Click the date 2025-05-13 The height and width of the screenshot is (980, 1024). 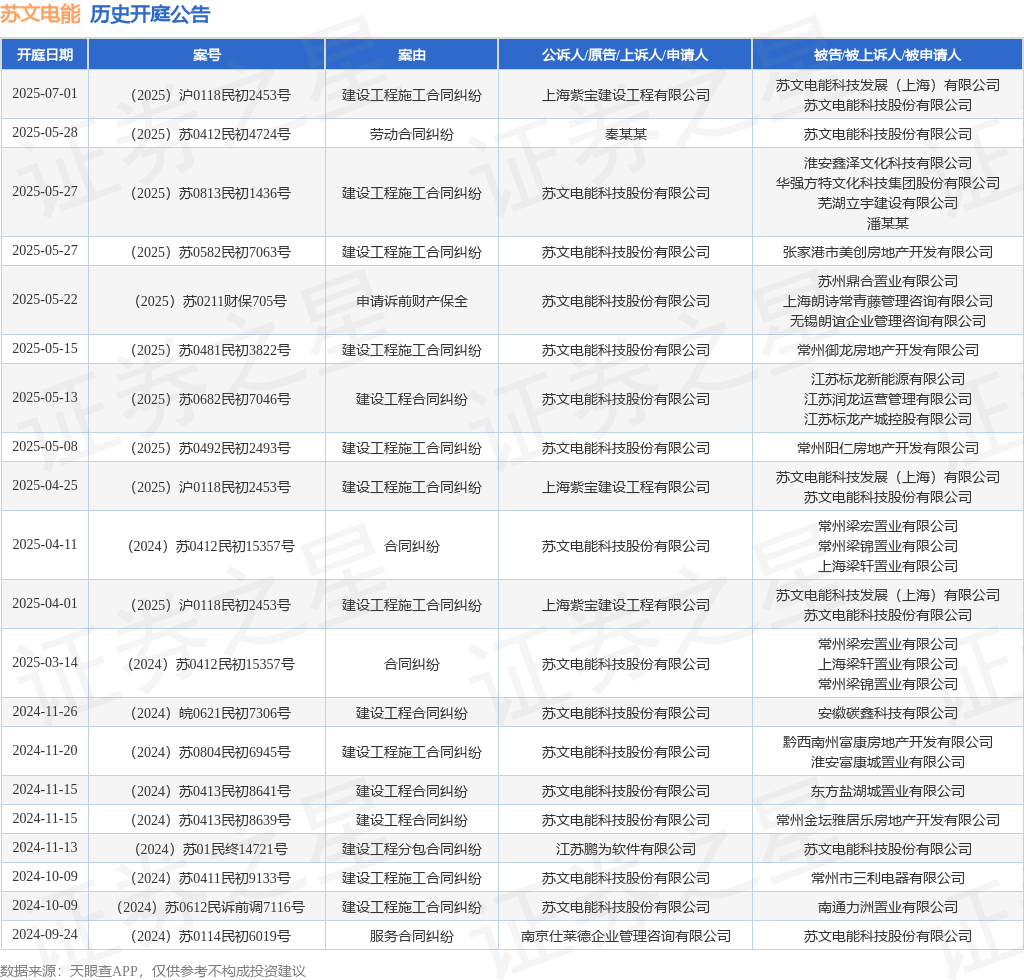(x=44, y=398)
